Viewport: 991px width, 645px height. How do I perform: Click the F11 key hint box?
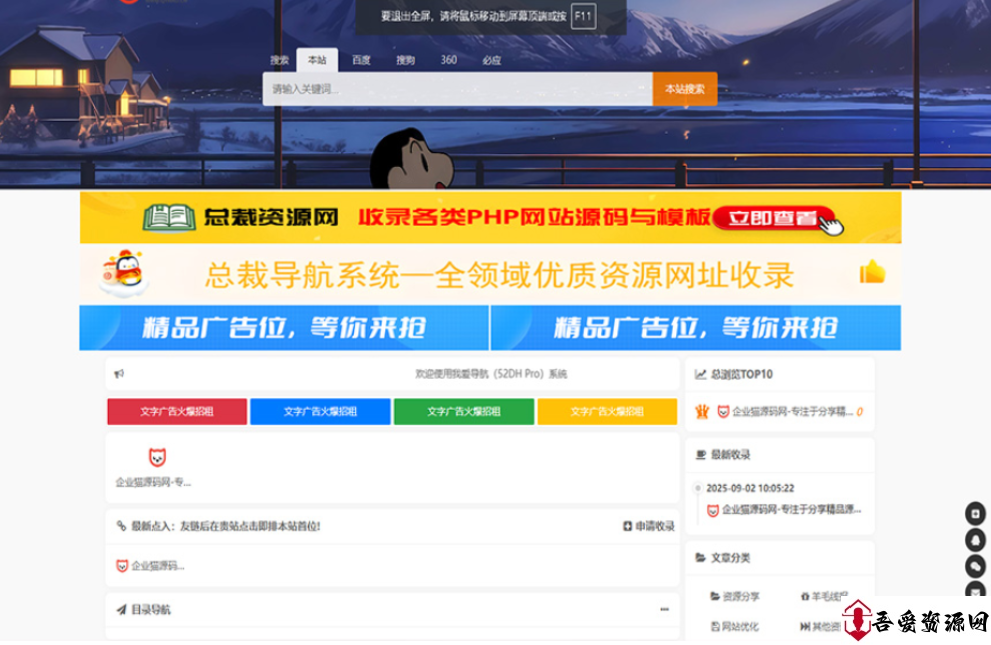[x=583, y=16]
